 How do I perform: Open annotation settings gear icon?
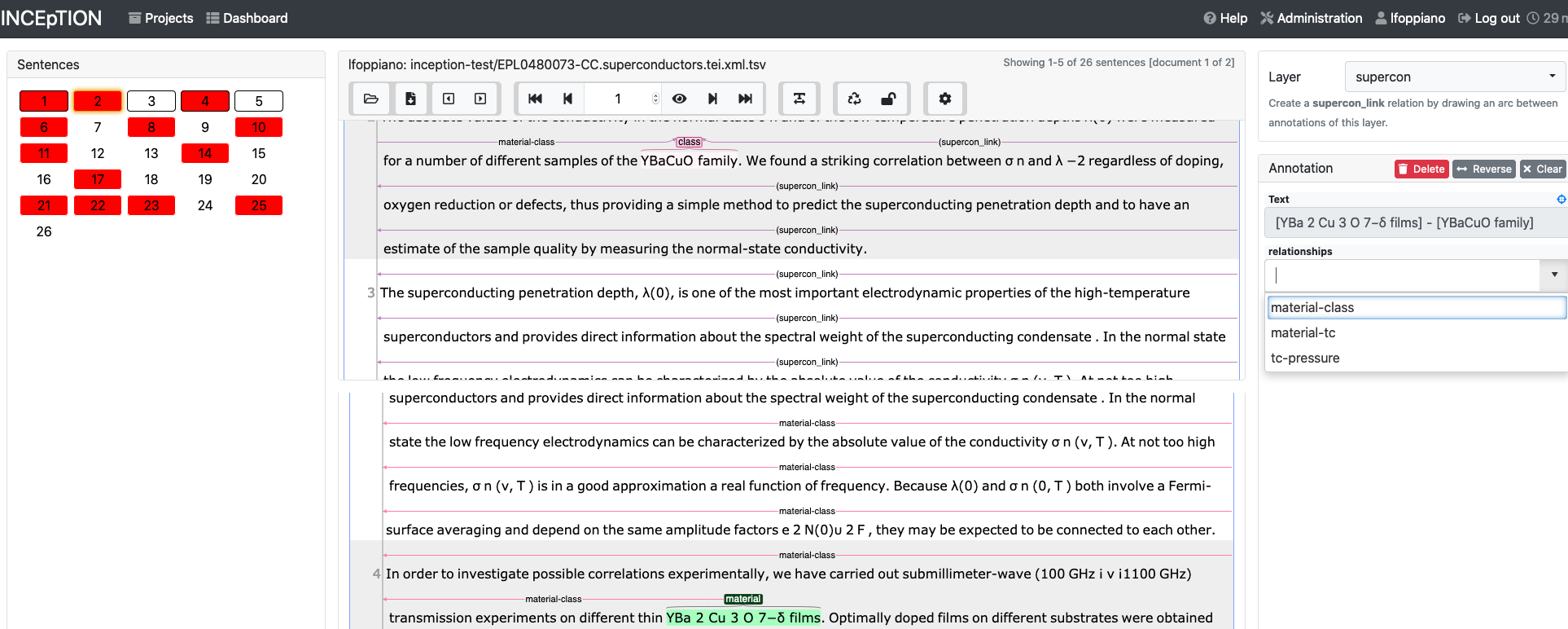(x=944, y=99)
